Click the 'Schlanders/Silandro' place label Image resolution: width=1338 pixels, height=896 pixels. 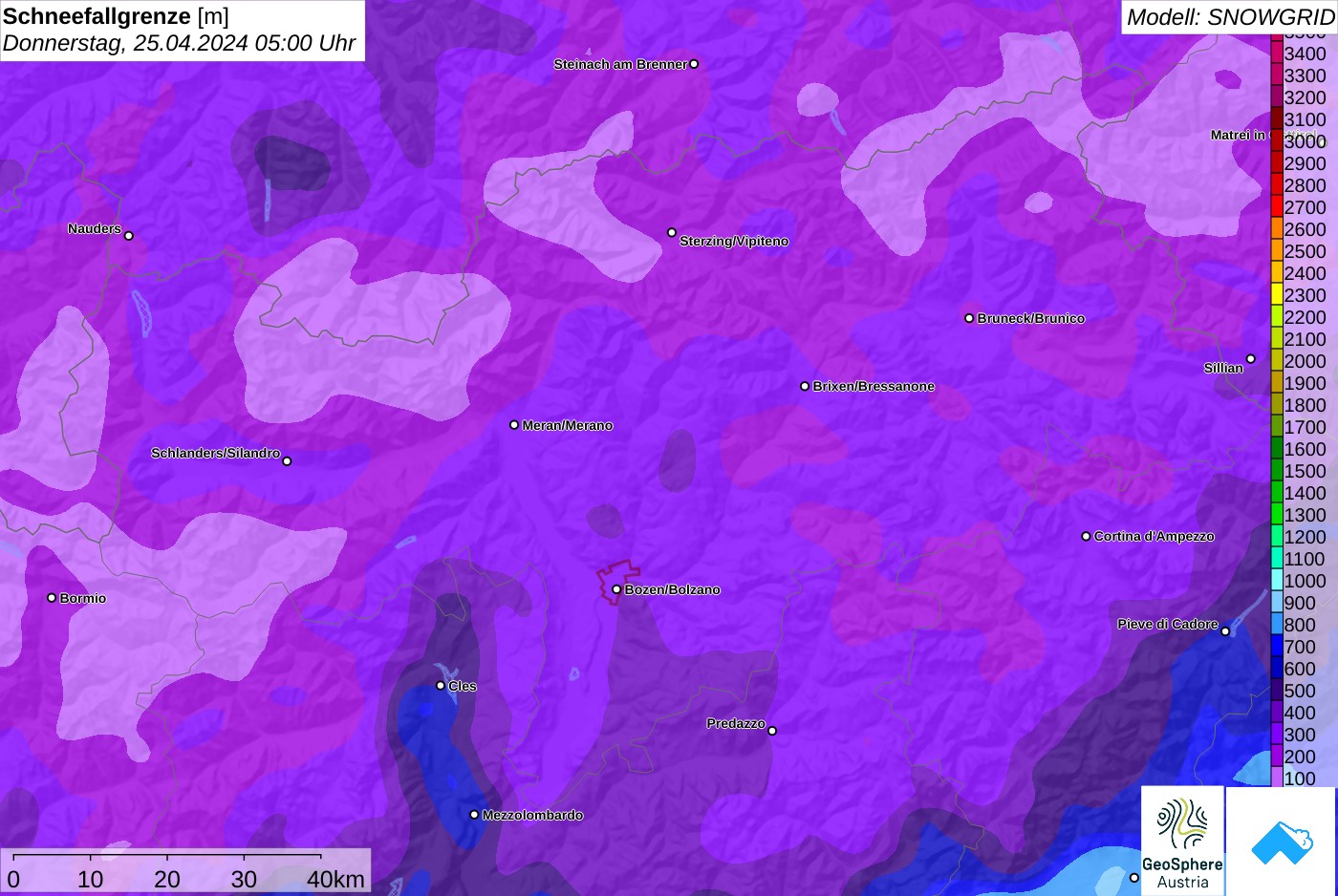coord(215,453)
